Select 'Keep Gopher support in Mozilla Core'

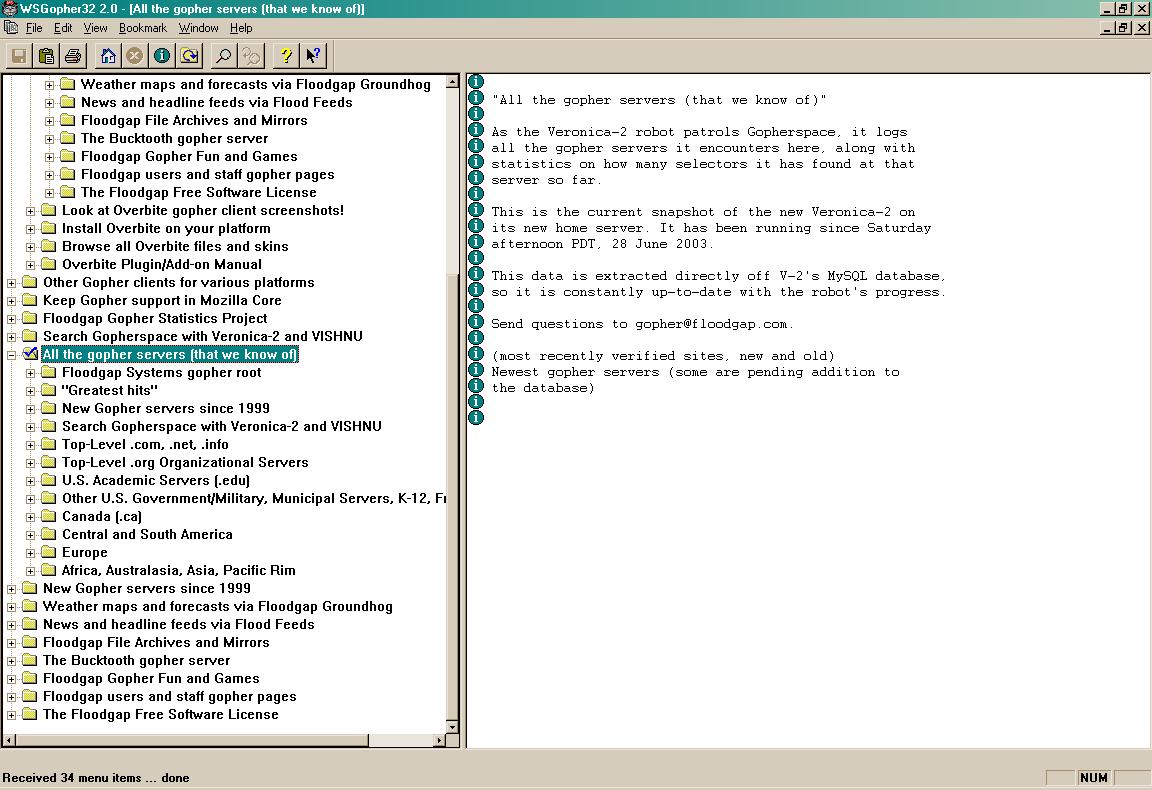162,301
